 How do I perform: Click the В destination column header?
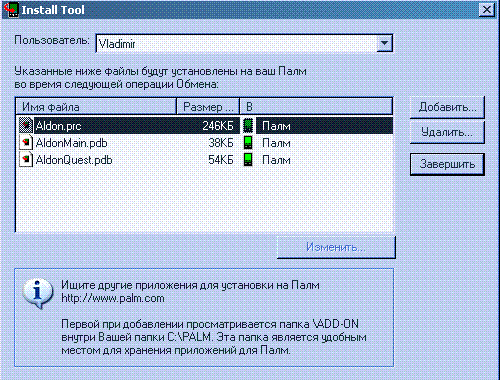316,107
